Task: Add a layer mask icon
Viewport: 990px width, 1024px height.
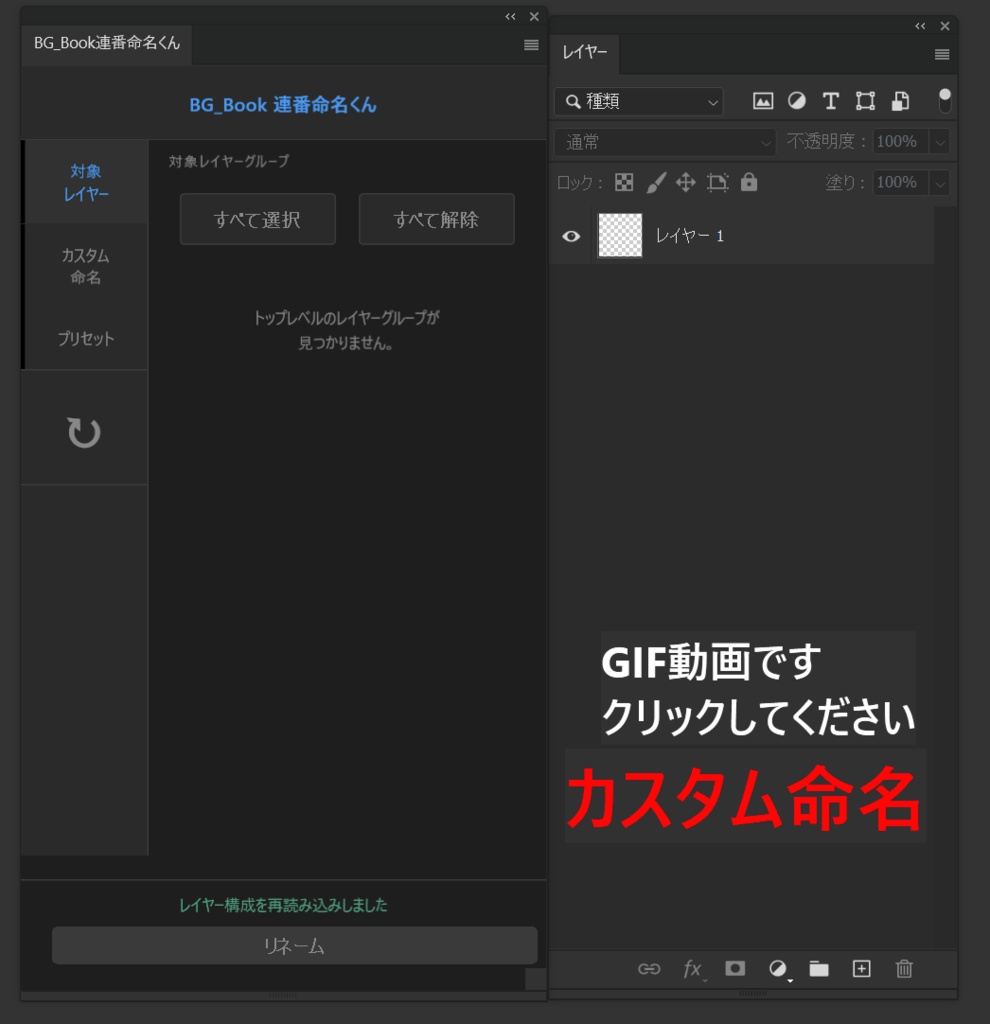Action: (735, 968)
